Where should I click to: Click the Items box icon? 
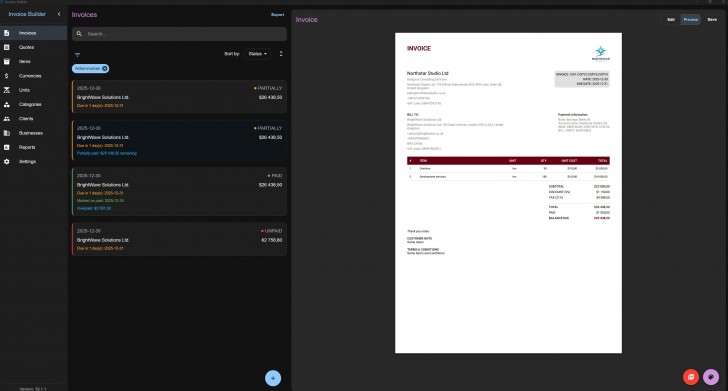[x=6, y=61]
